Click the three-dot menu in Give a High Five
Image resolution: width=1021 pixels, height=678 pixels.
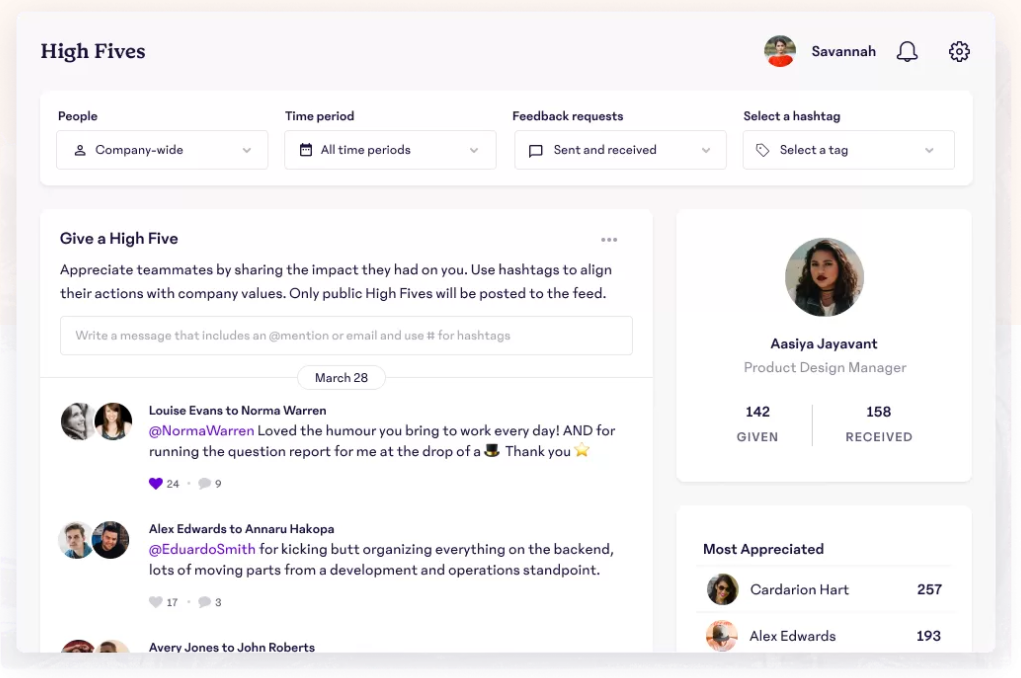[609, 240]
